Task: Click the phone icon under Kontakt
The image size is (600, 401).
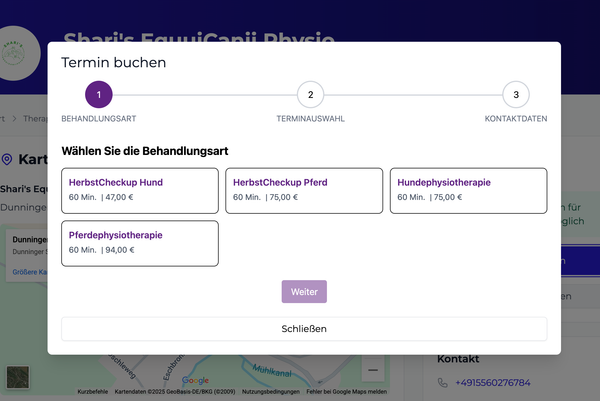Action: (x=443, y=383)
